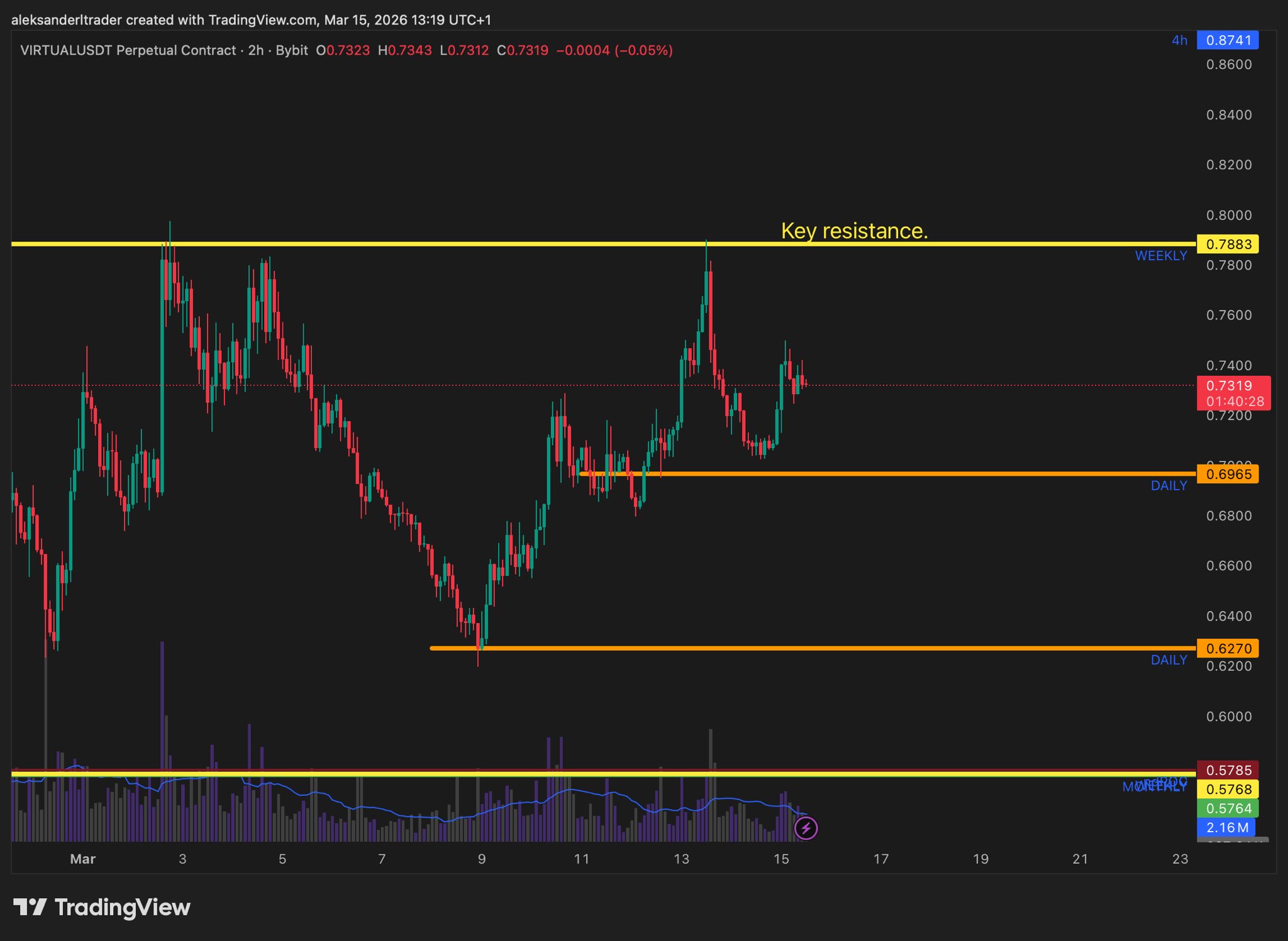Click the orange 0.6270 price label
Screen dimensions: 1288x941
pos(1228,648)
